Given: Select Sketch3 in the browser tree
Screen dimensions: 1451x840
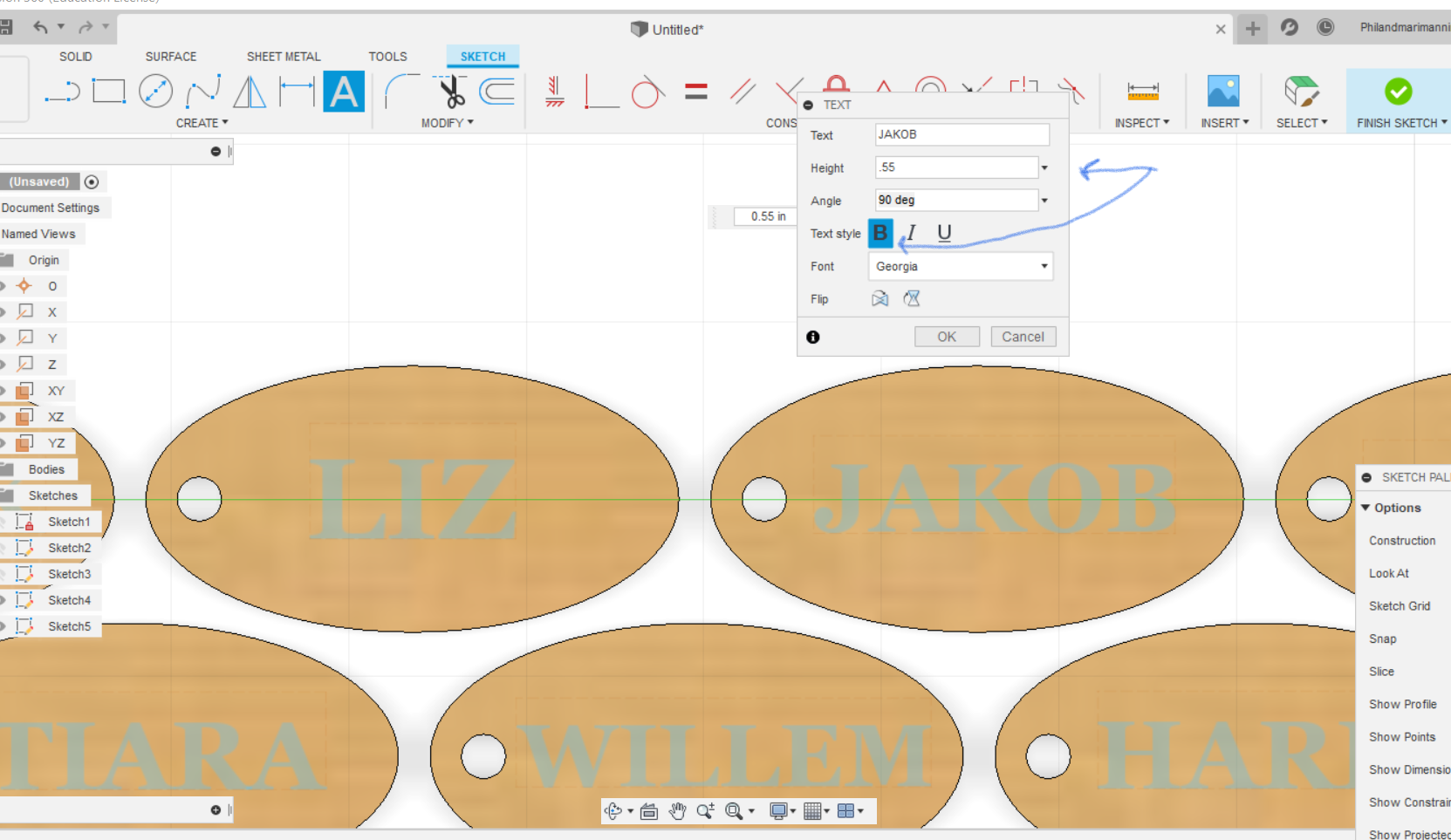Looking at the screenshot, I should (69, 573).
